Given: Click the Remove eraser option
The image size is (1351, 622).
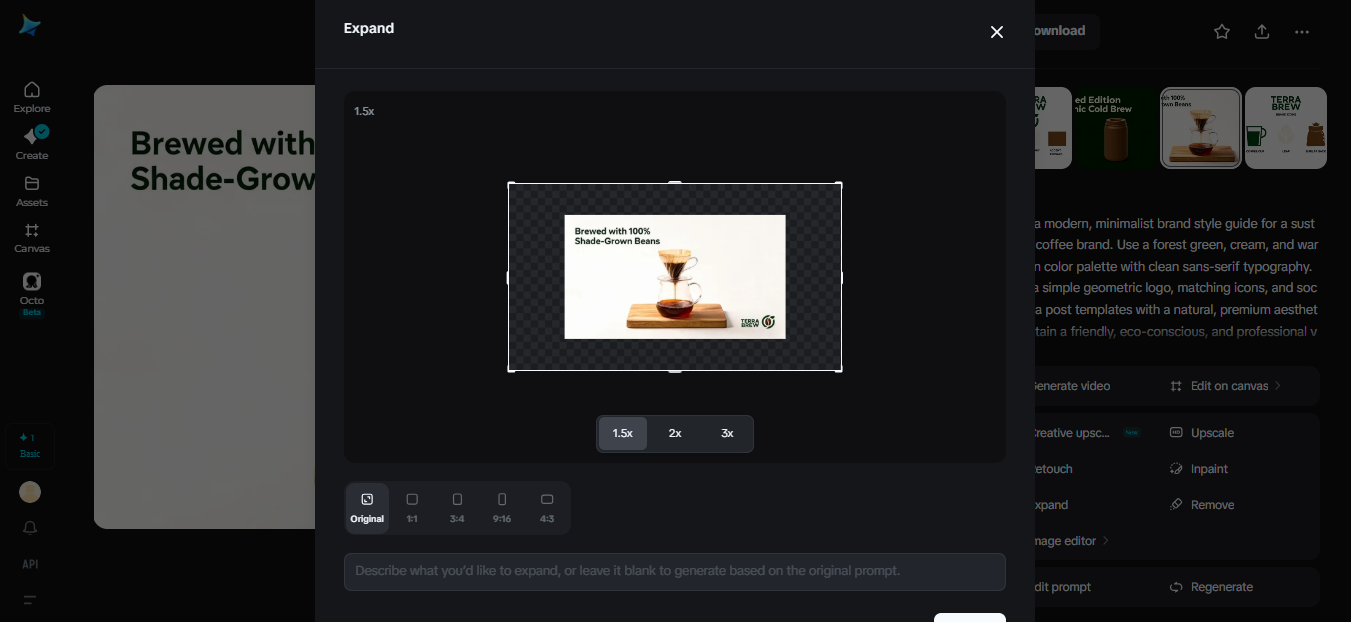Looking at the screenshot, I should pyautogui.click(x=1202, y=505).
